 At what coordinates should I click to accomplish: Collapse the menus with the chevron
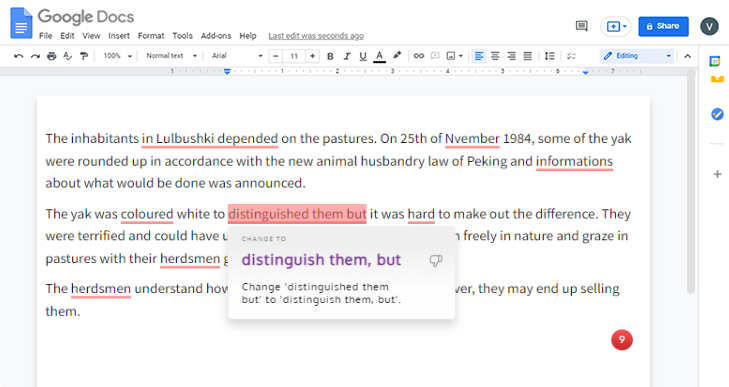coord(688,56)
